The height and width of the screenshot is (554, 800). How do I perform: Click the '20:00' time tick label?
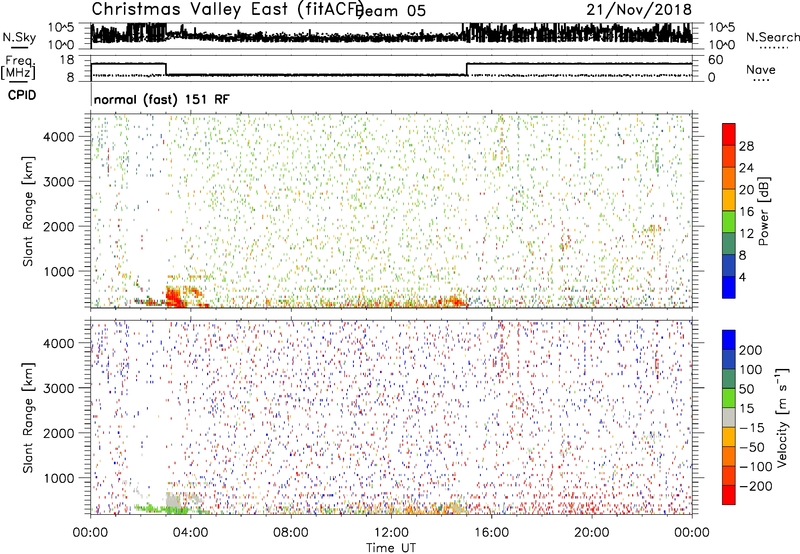[x=591, y=533]
